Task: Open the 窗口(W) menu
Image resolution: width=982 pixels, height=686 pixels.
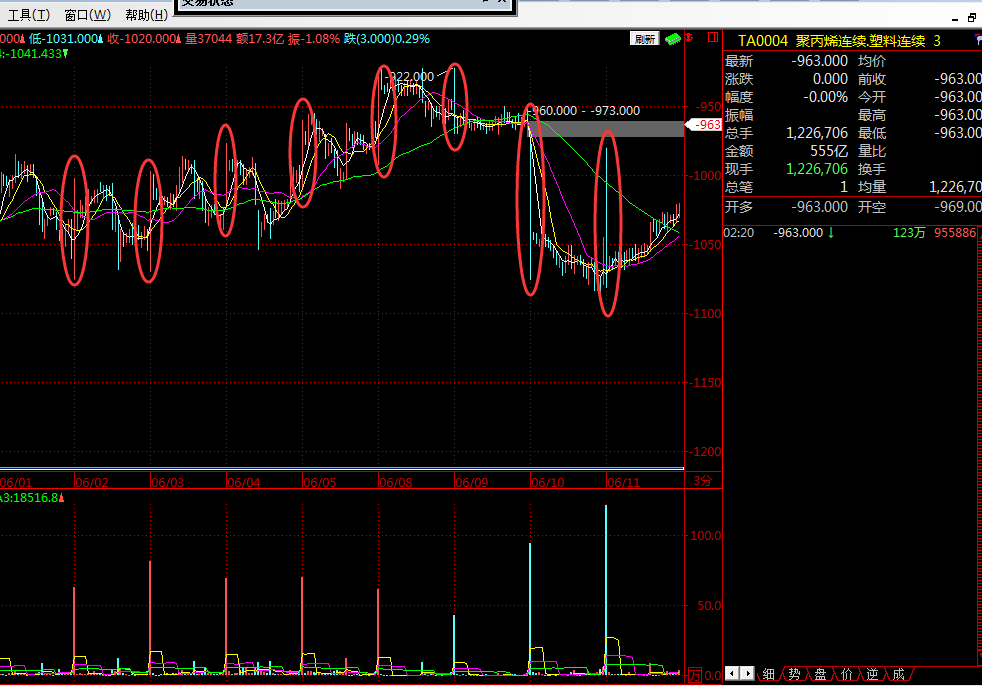Action: (87, 15)
